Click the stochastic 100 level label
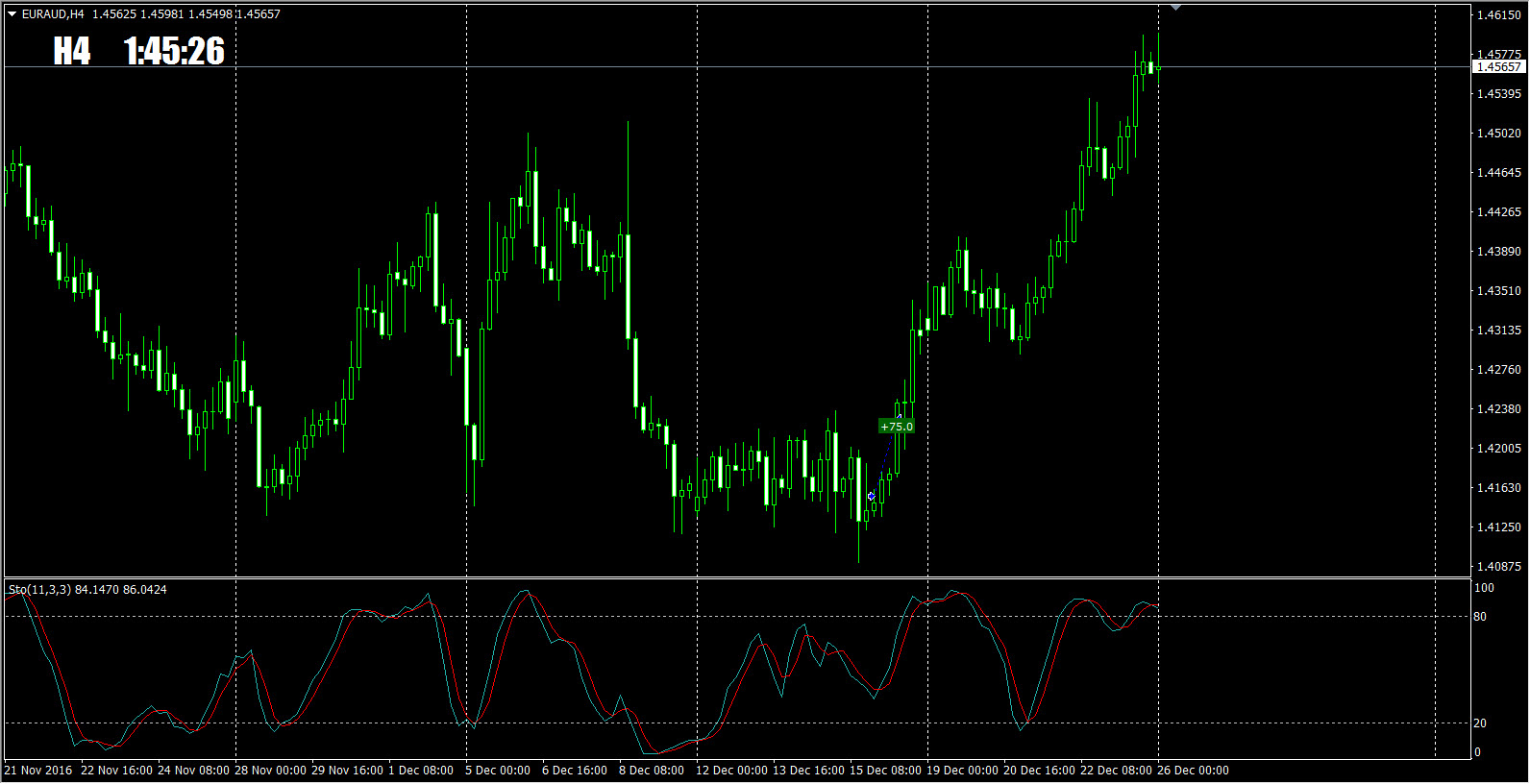1530x784 pixels. coord(1485,588)
